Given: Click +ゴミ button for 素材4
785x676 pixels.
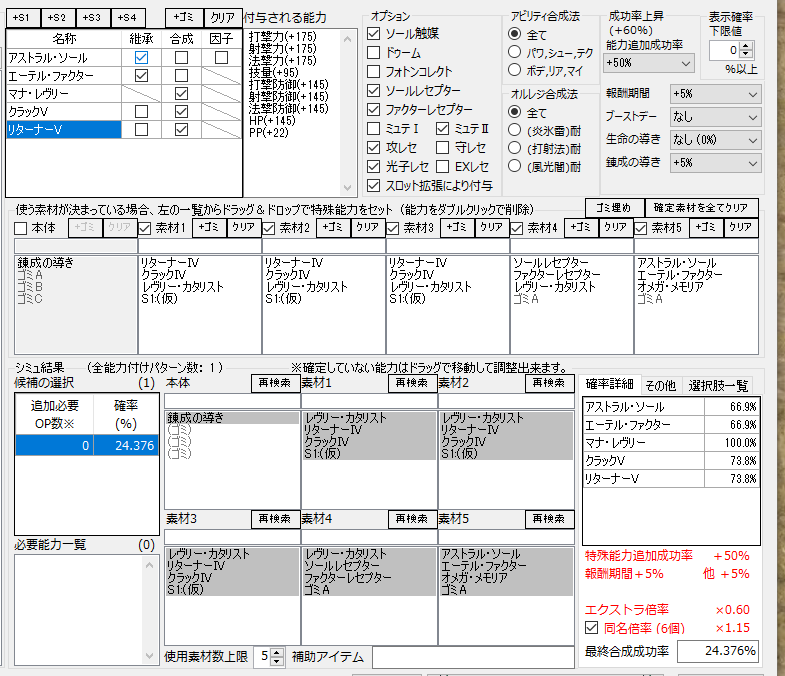Looking at the screenshot, I should [x=581, y=227].
